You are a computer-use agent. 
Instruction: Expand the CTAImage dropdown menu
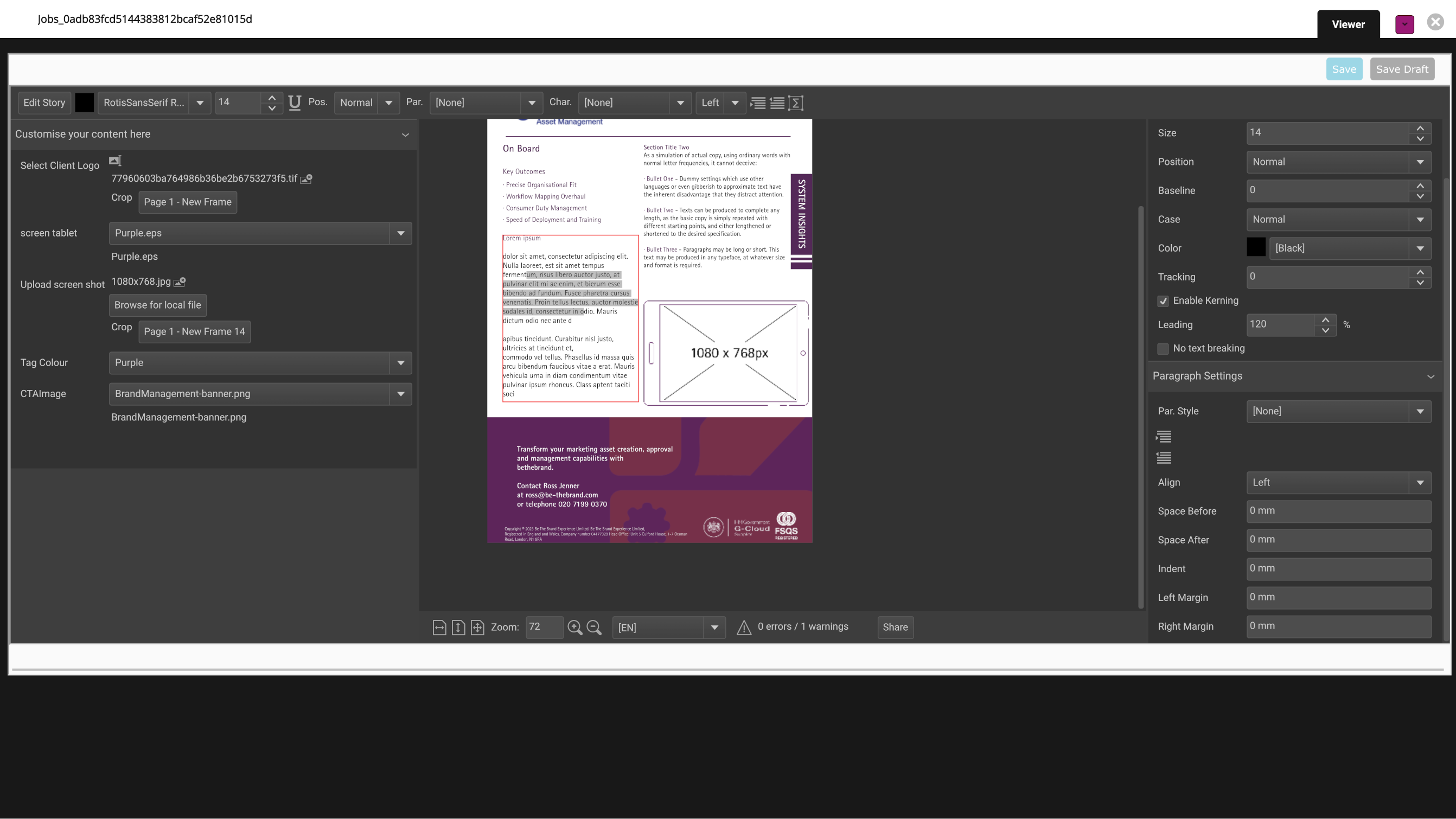[401, 393]
